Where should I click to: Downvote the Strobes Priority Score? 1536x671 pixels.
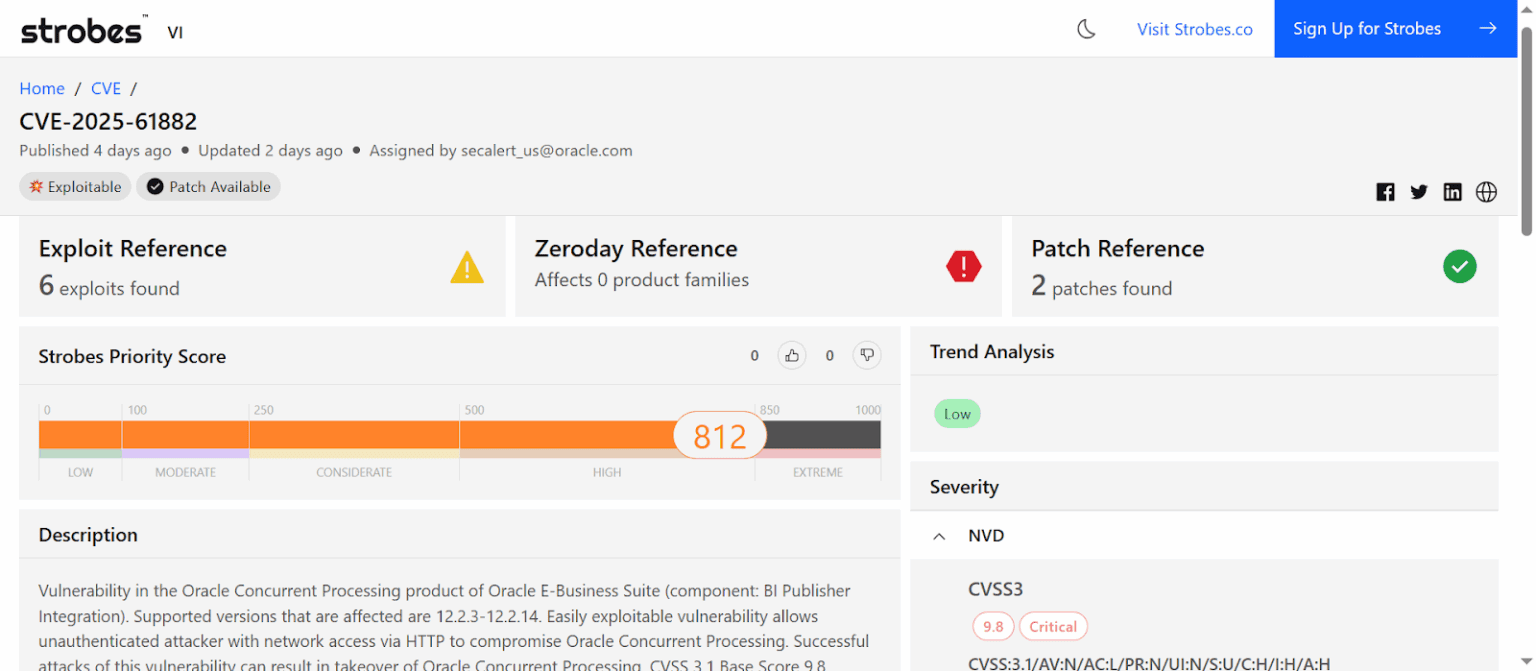coord(867,355)
